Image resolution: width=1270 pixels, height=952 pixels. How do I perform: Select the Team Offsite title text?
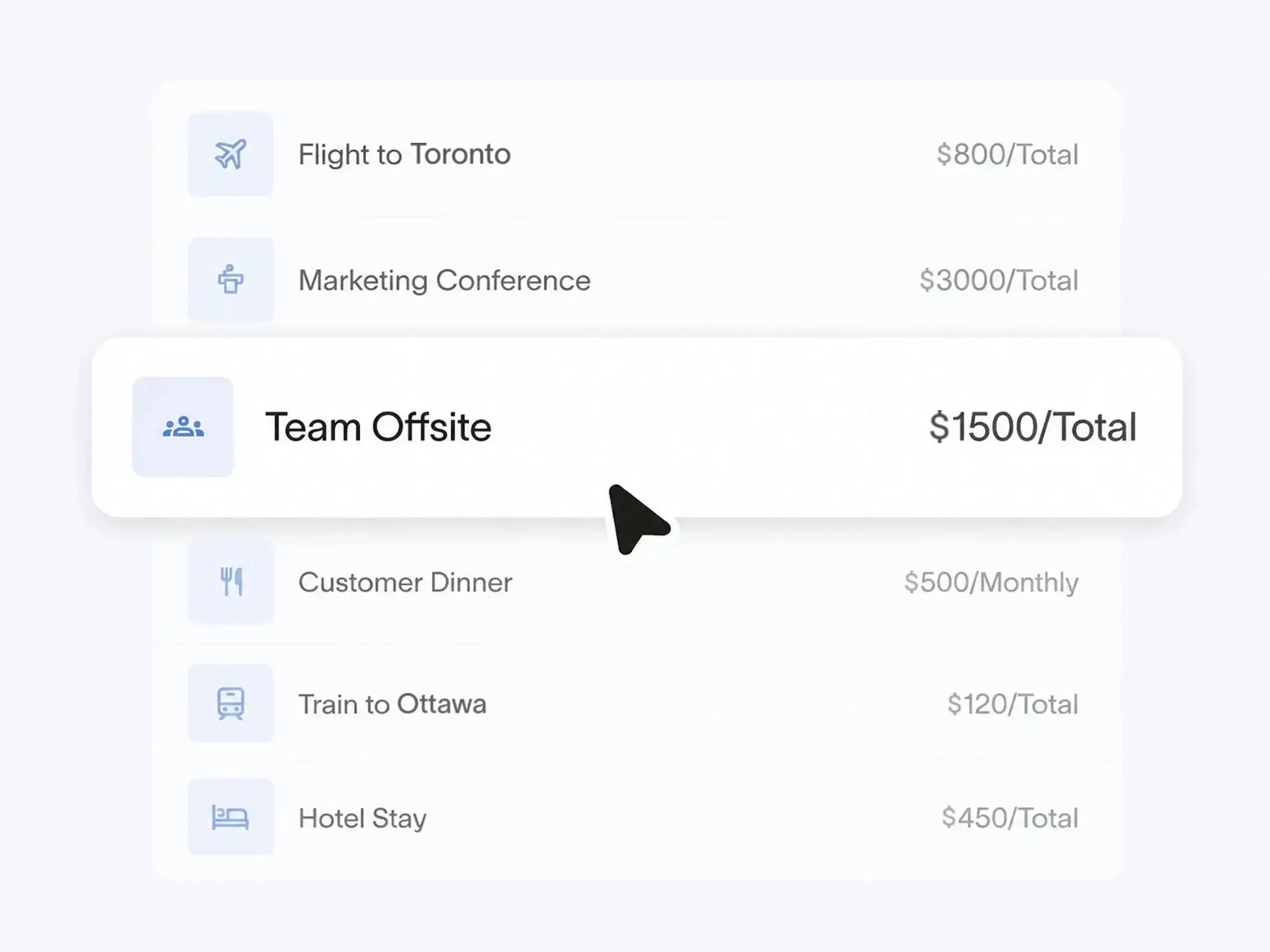378,426
